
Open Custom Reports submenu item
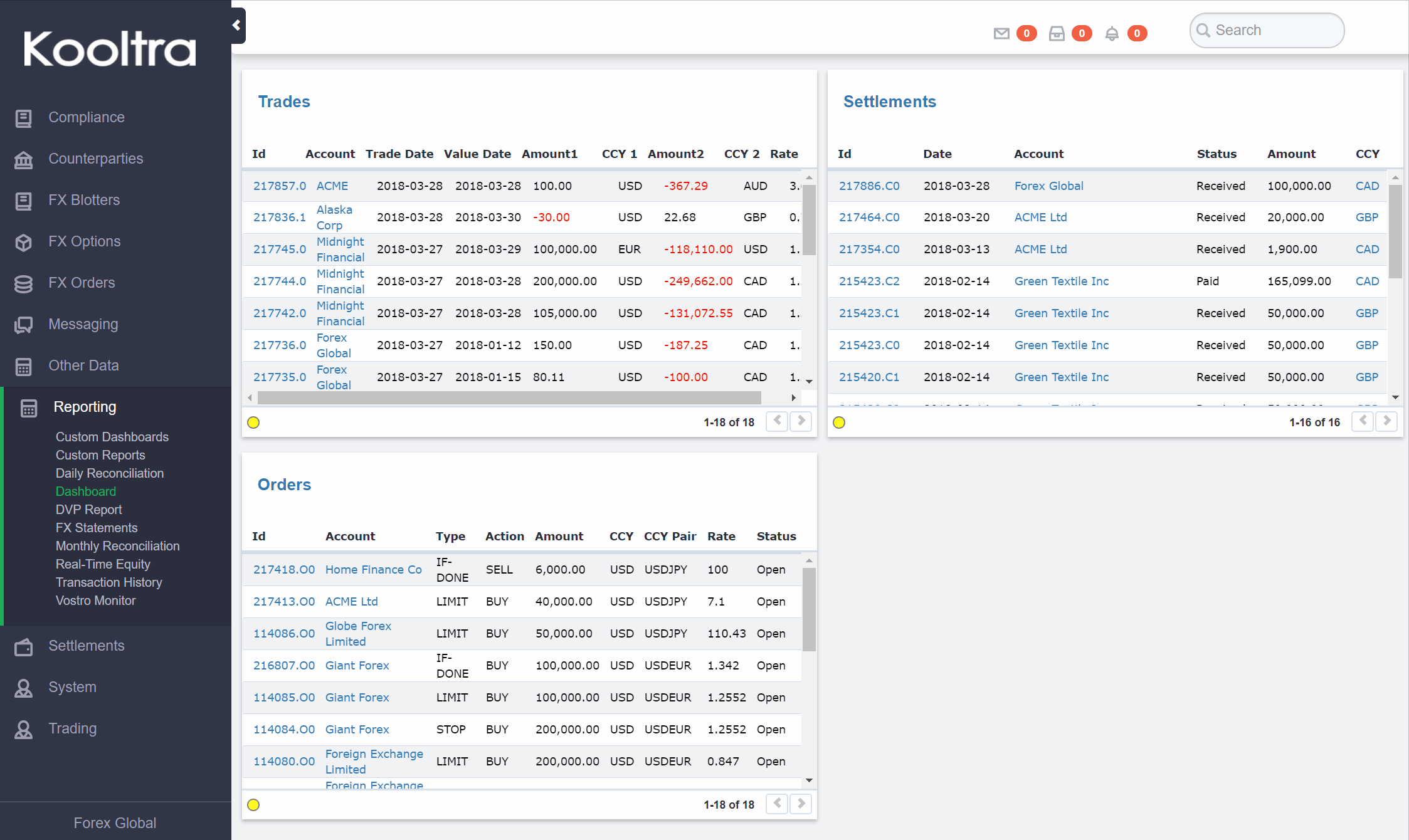tap(100, 455)
